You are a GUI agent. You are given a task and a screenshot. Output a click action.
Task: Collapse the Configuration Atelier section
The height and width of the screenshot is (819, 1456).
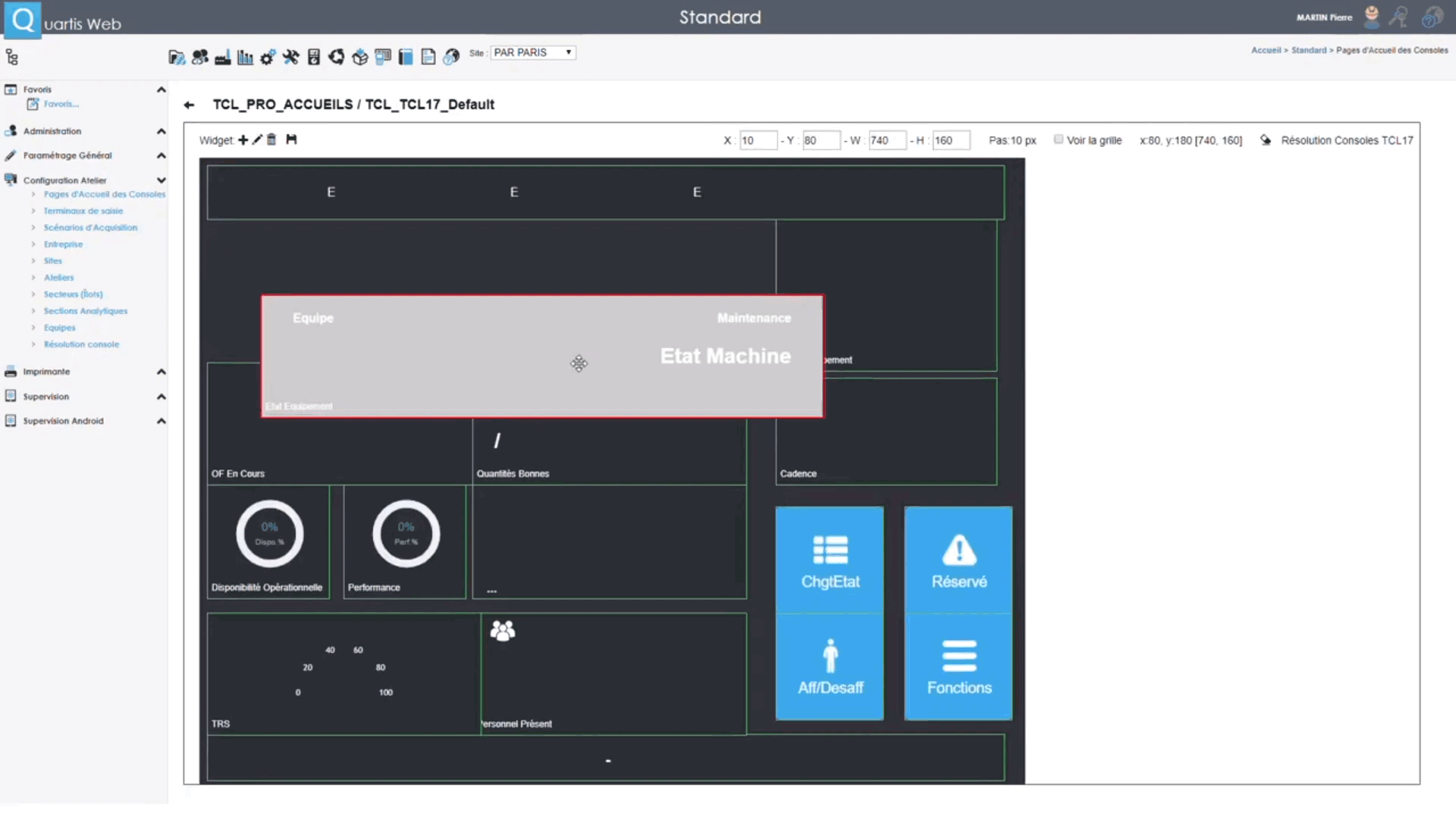(x=162, y=180)
